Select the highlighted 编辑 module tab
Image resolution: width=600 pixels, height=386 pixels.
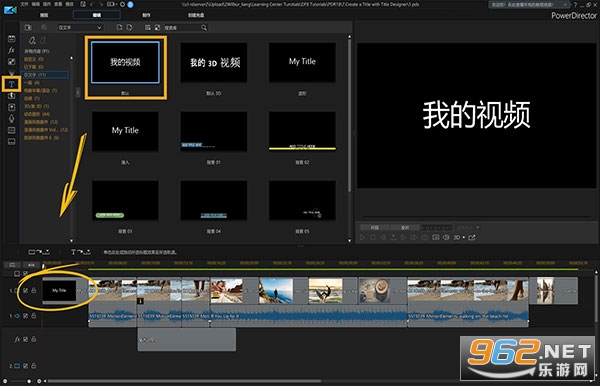tap(97, 15)
